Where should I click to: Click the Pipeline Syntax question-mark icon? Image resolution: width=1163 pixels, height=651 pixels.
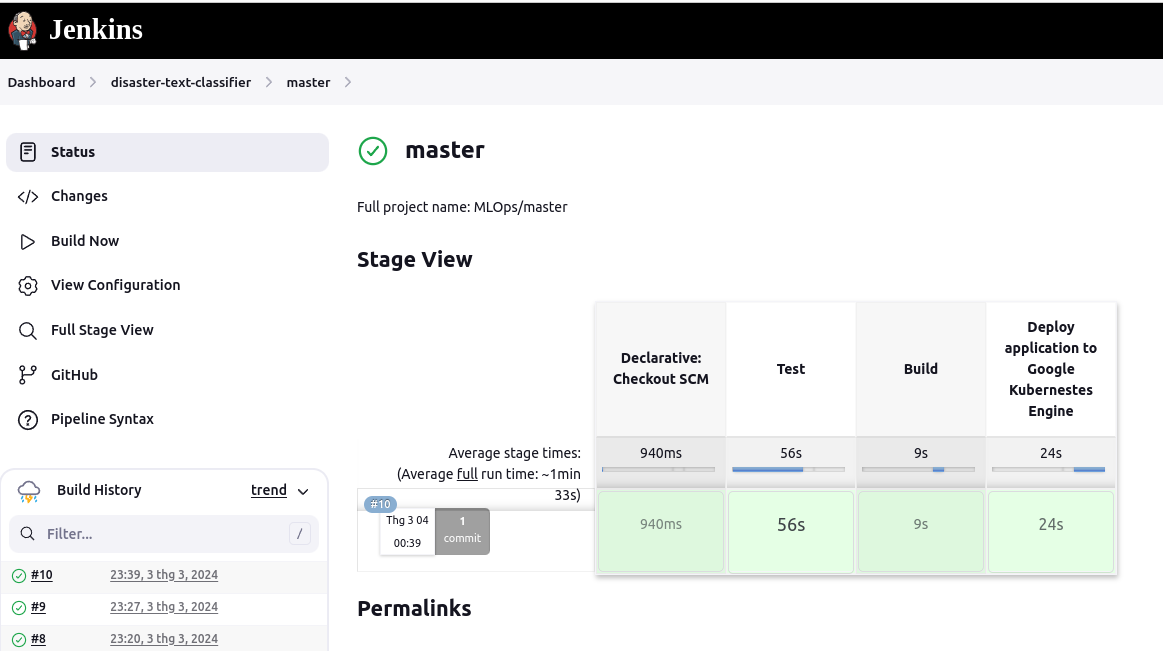pyautogui.click(x=27, y=420)
